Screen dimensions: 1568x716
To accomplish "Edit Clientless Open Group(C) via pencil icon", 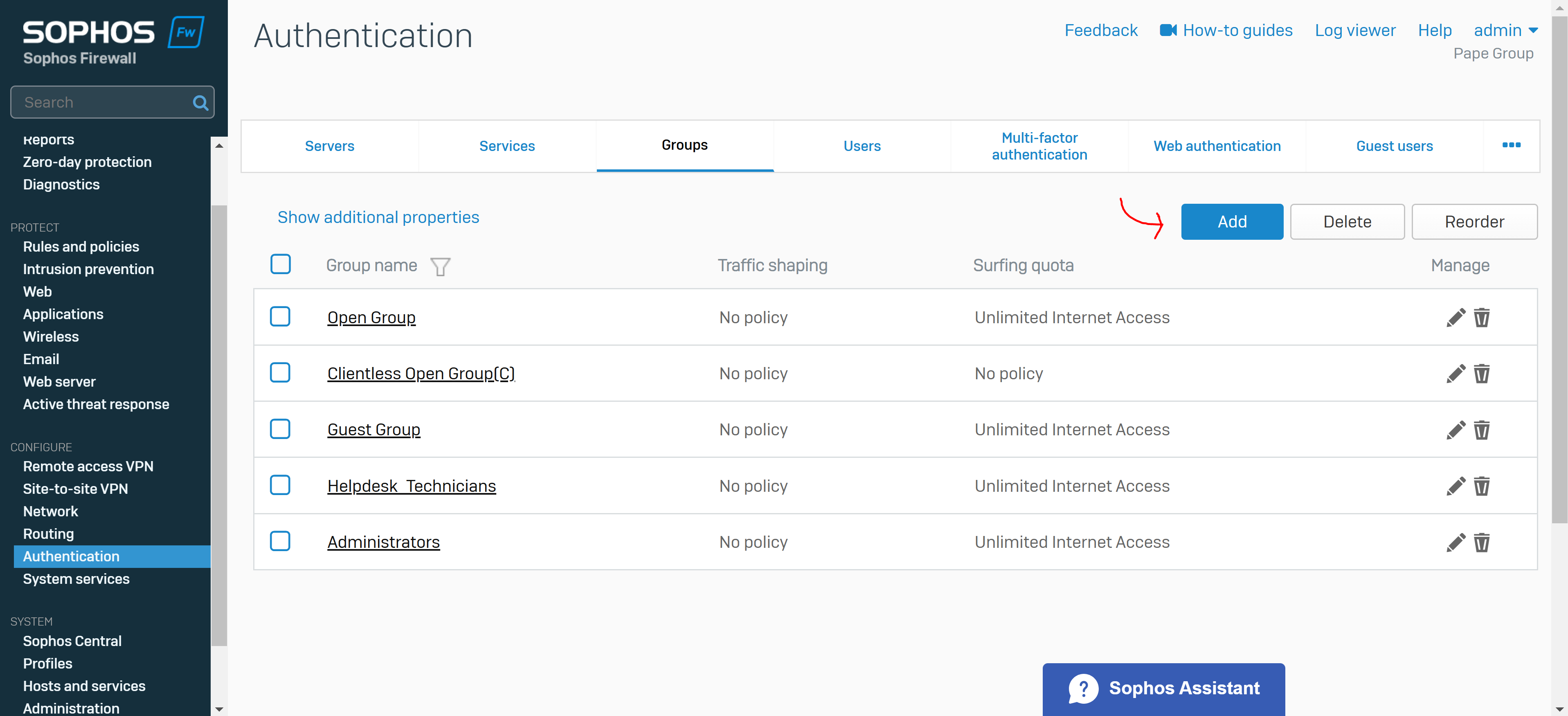I will click(x=1456, y=373).
